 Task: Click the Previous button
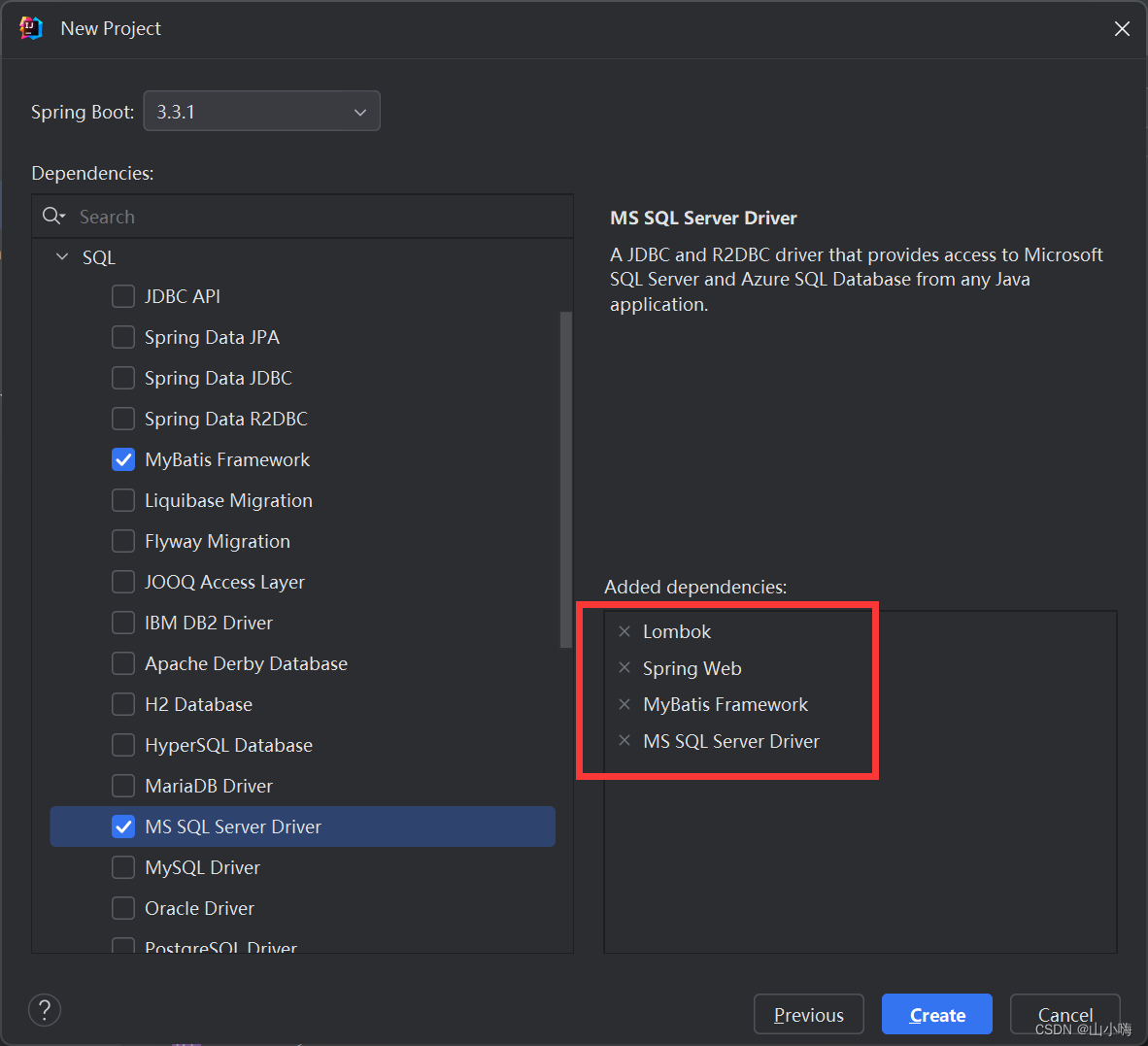point(808,1015)
